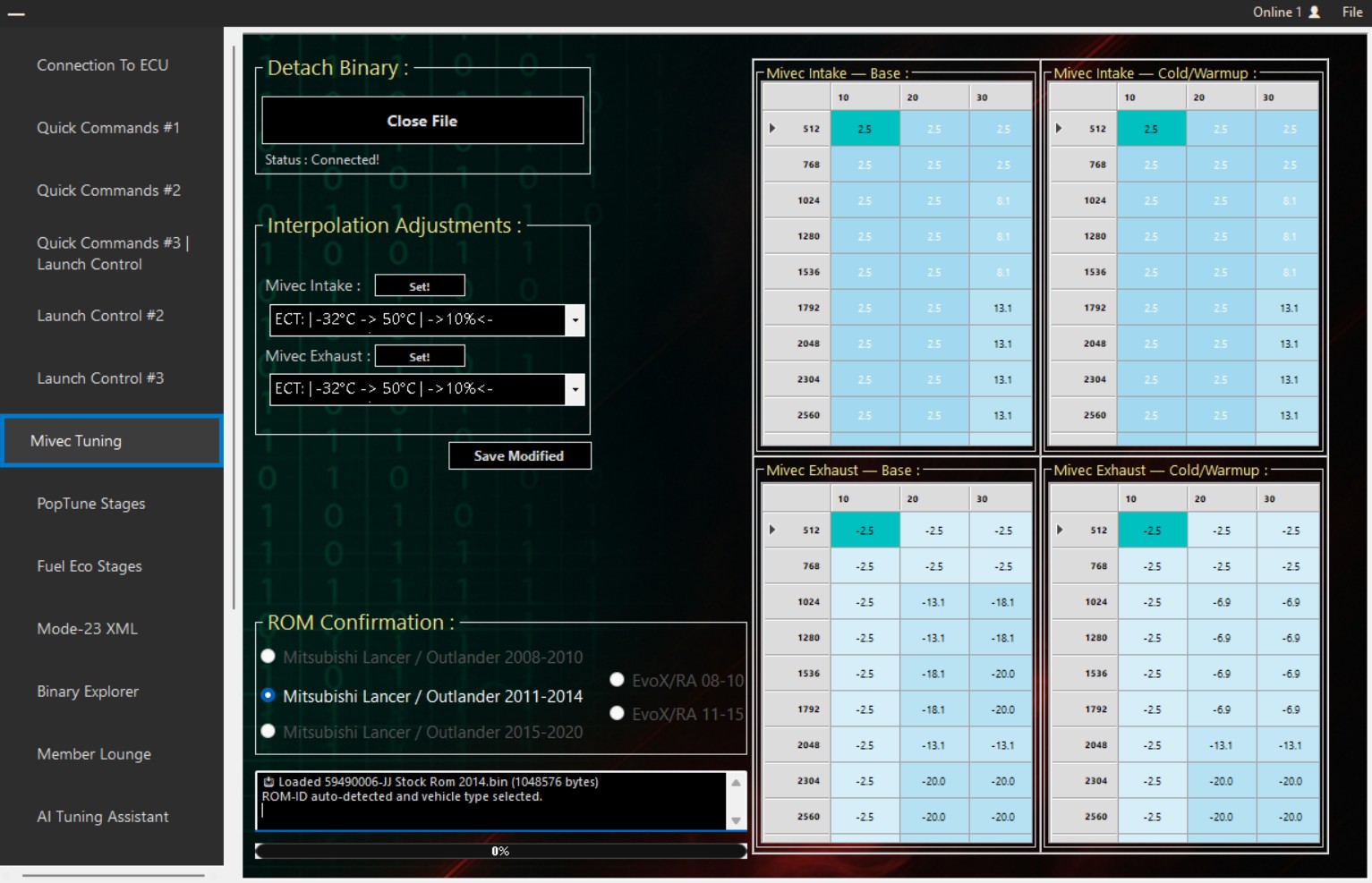Click the Save Modified button
The height and width of the screenshot is (883, 1372).
(519, 455)
